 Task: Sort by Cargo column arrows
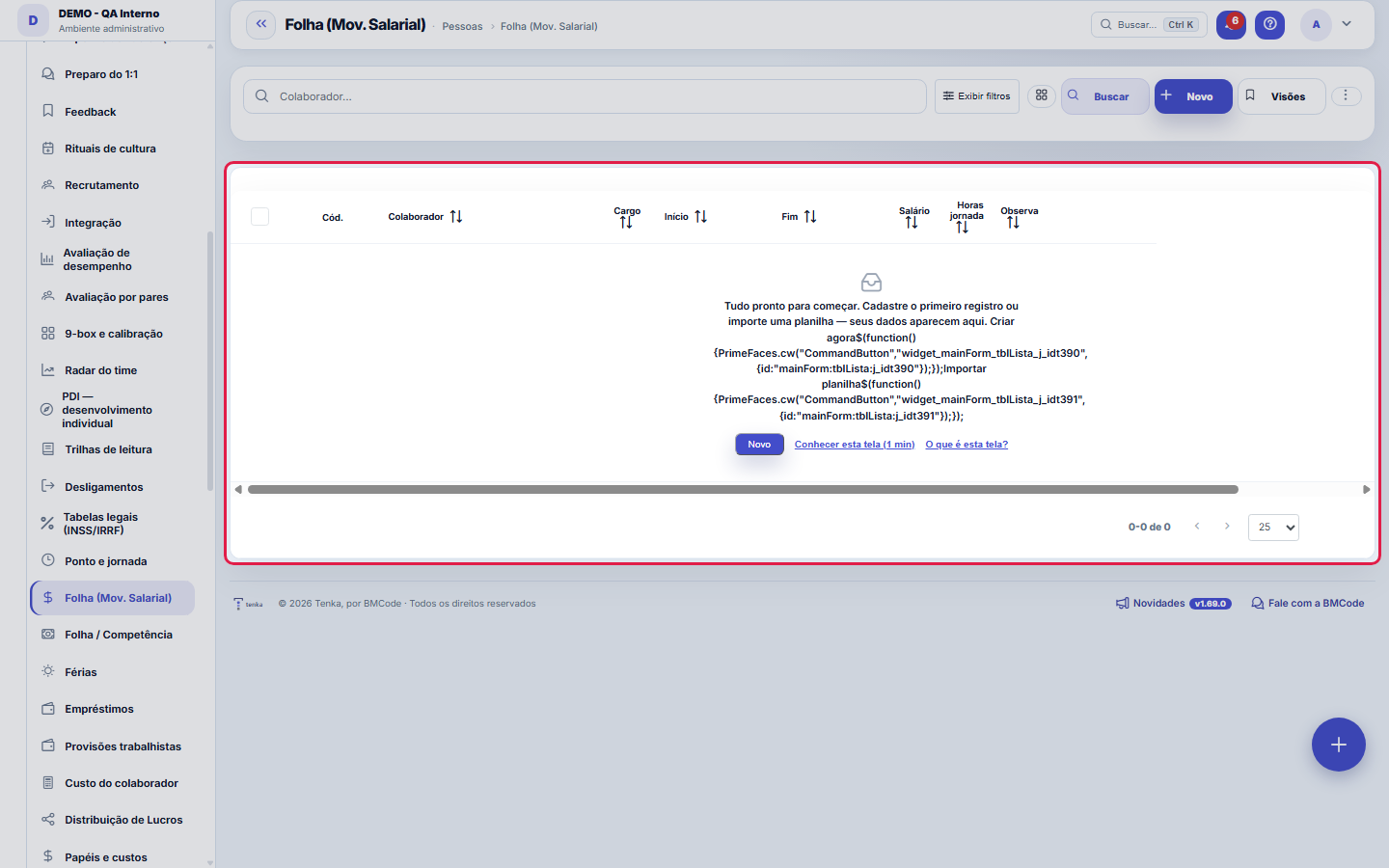coord(626,223)
